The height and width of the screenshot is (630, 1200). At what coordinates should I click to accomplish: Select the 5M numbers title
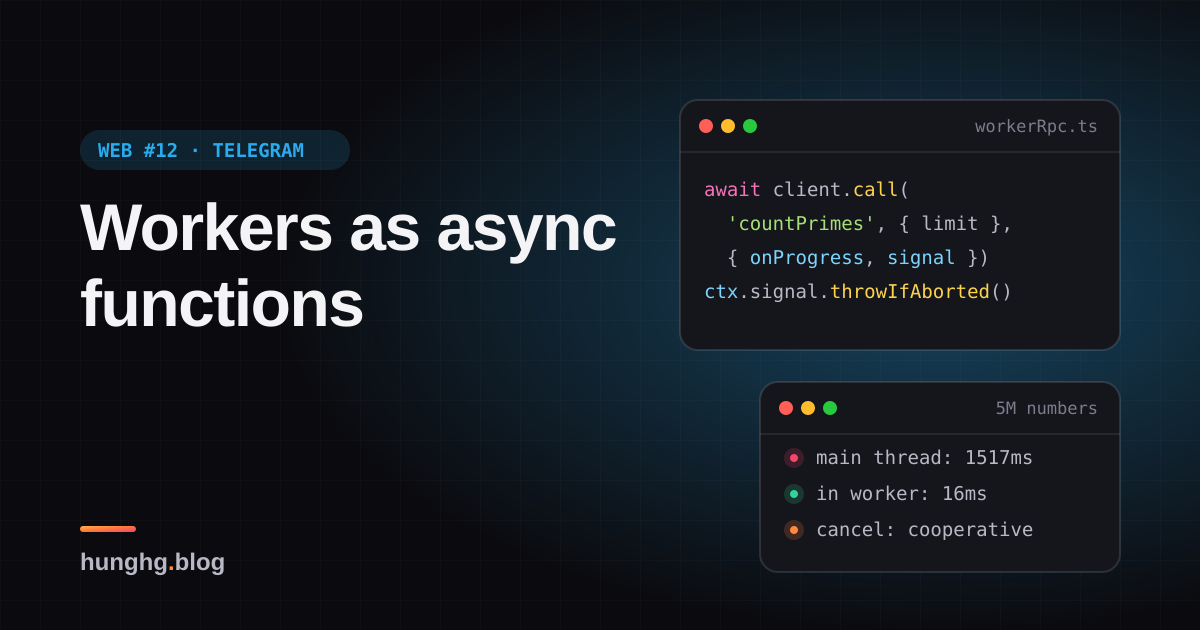1046,408
